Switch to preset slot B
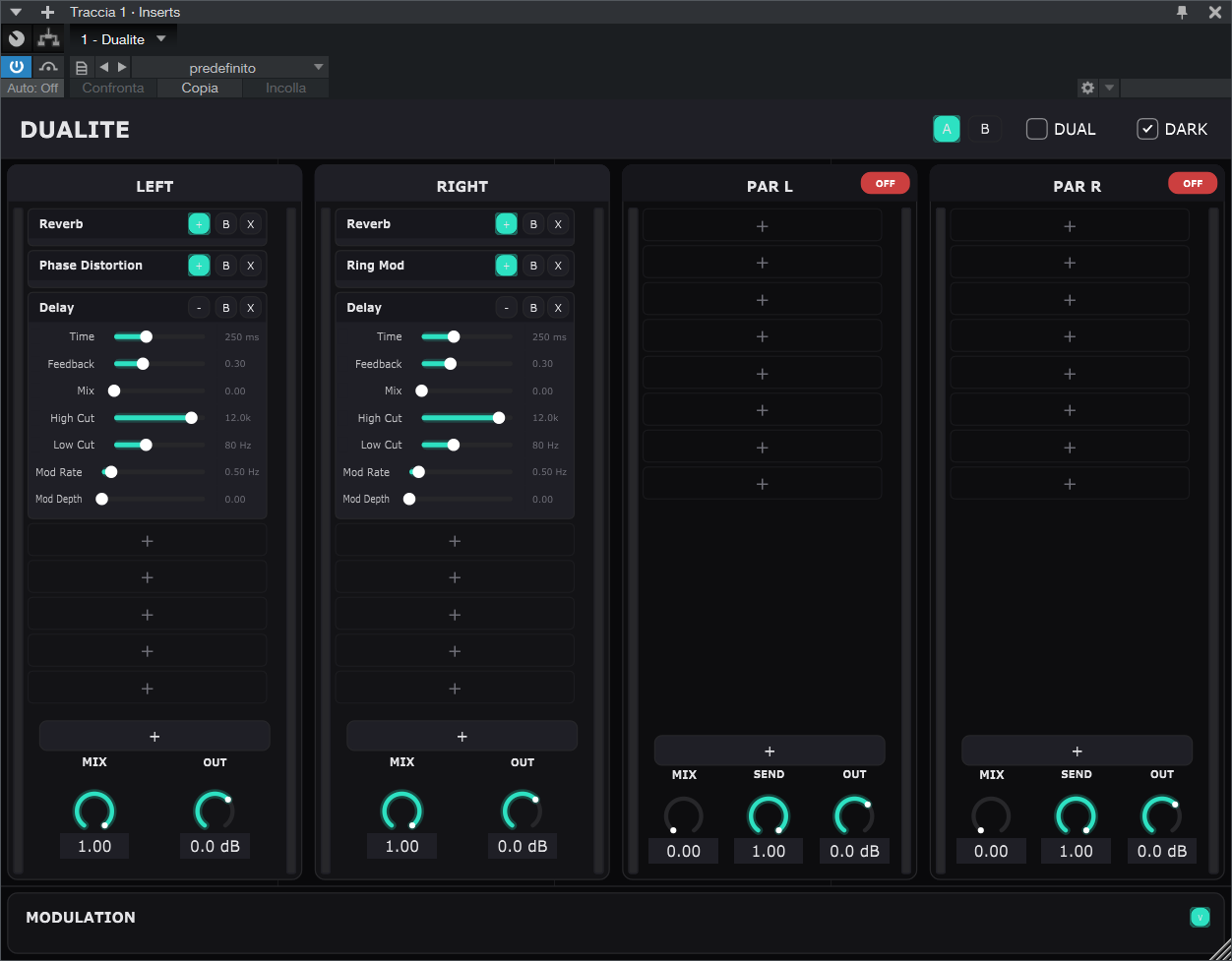This screenshot has height=961, width=1232. tap(984, 128)
